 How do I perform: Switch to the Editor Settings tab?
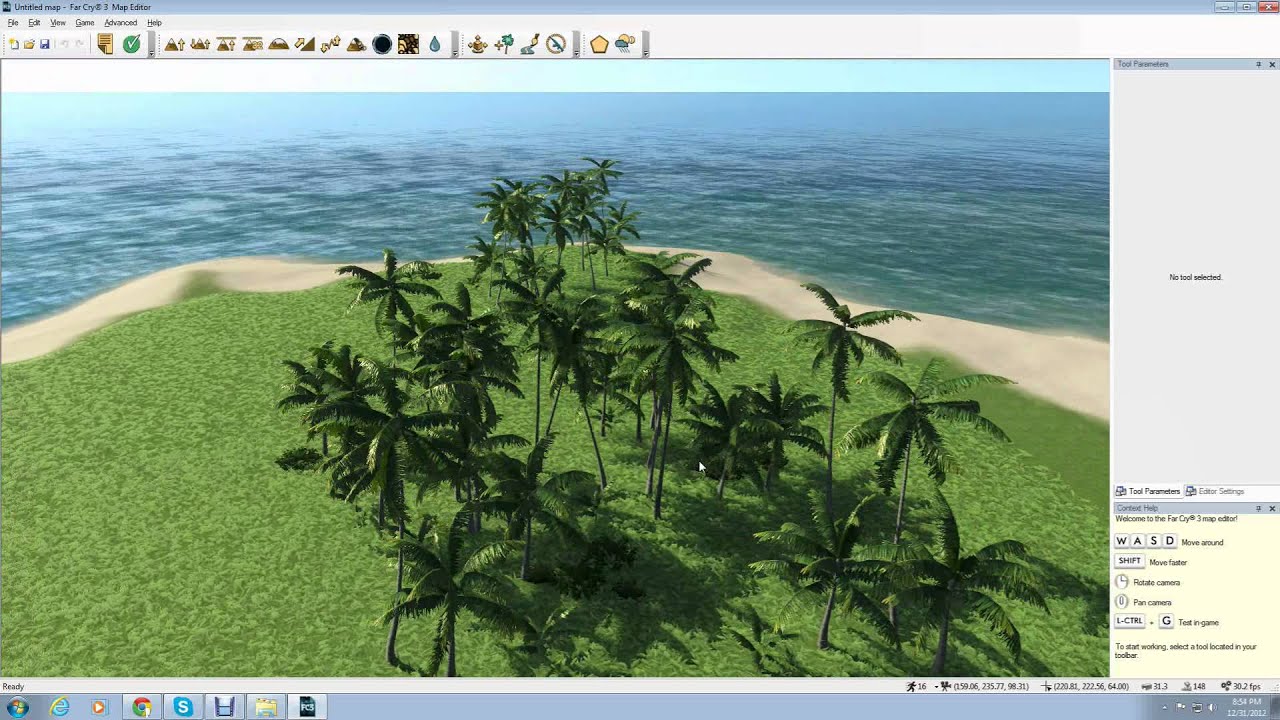(x=1215, y=491)
